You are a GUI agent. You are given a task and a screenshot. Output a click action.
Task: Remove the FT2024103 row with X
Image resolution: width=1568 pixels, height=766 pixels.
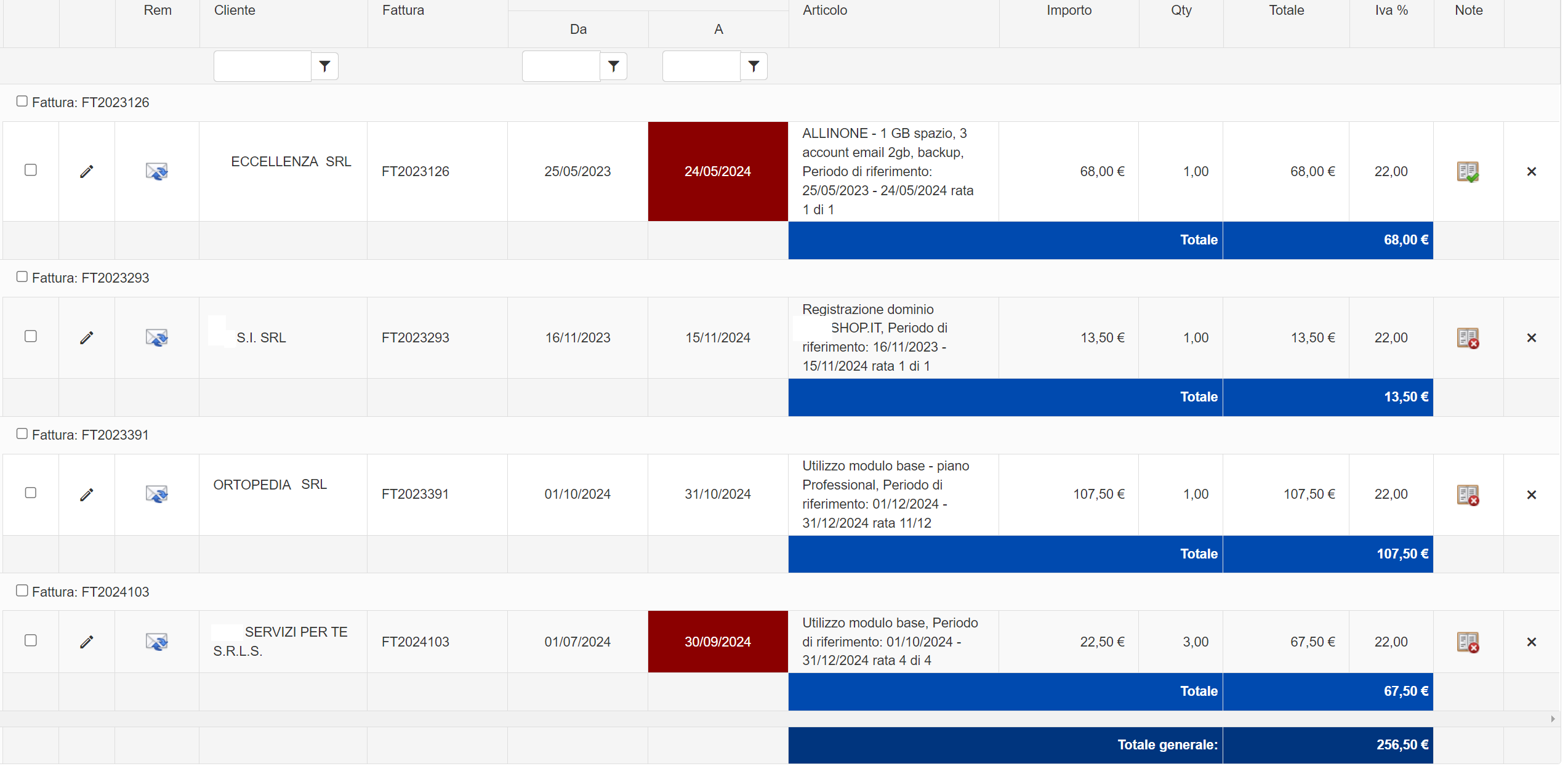pos(1532,642)
